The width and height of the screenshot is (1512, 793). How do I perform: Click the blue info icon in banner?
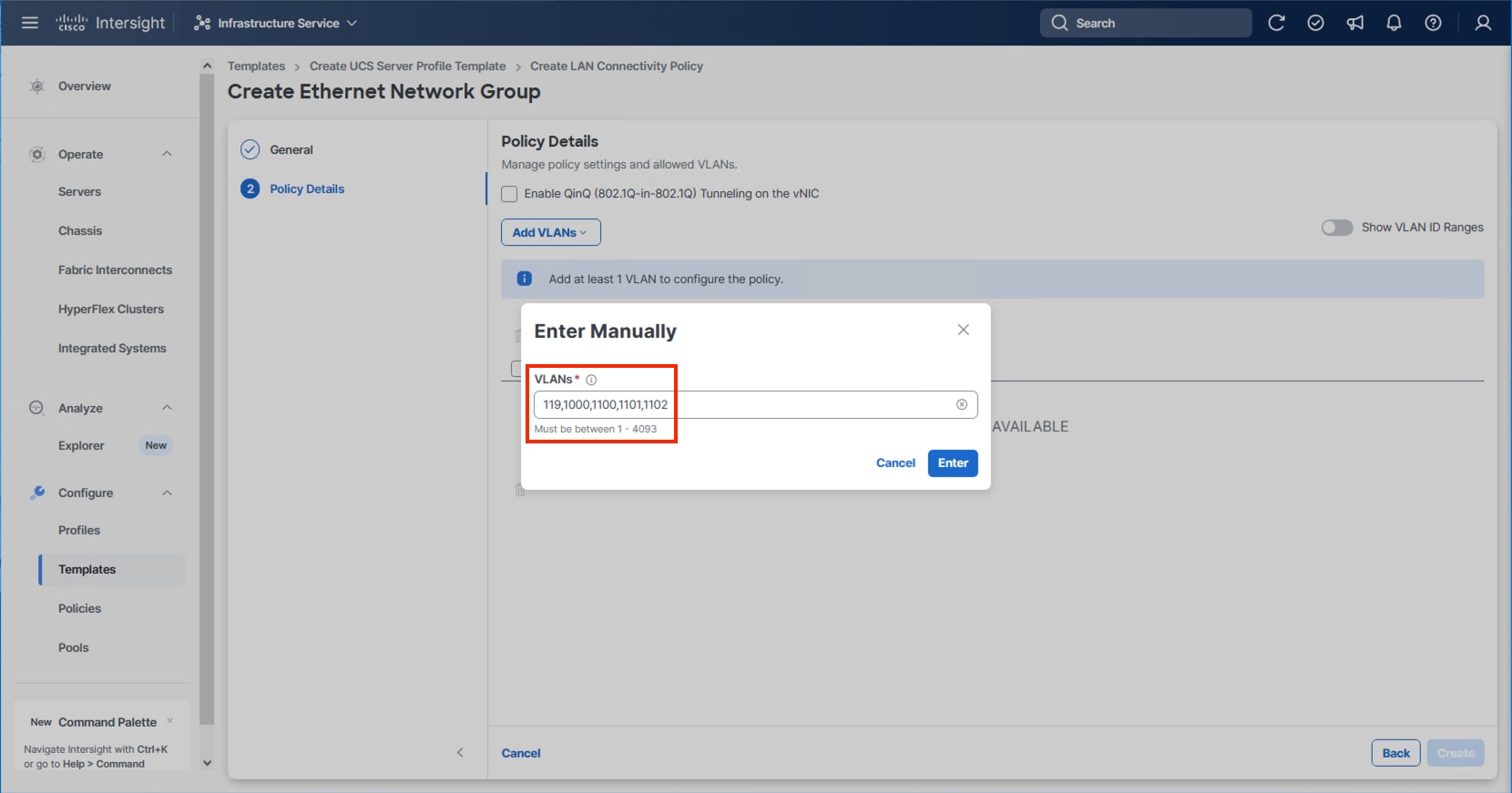[x=525, y=279]
